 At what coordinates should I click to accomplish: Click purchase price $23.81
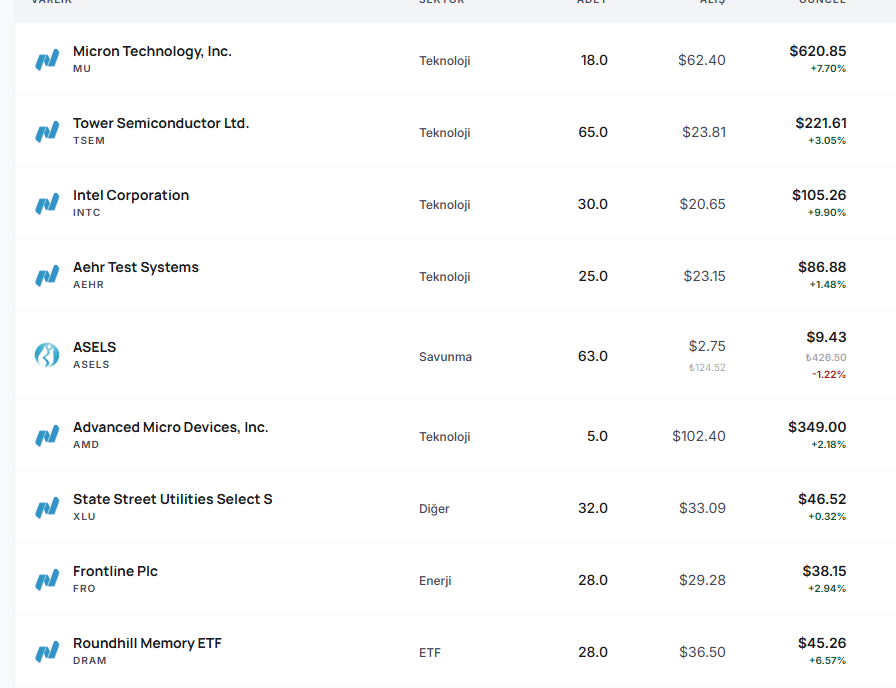[704, 132]
